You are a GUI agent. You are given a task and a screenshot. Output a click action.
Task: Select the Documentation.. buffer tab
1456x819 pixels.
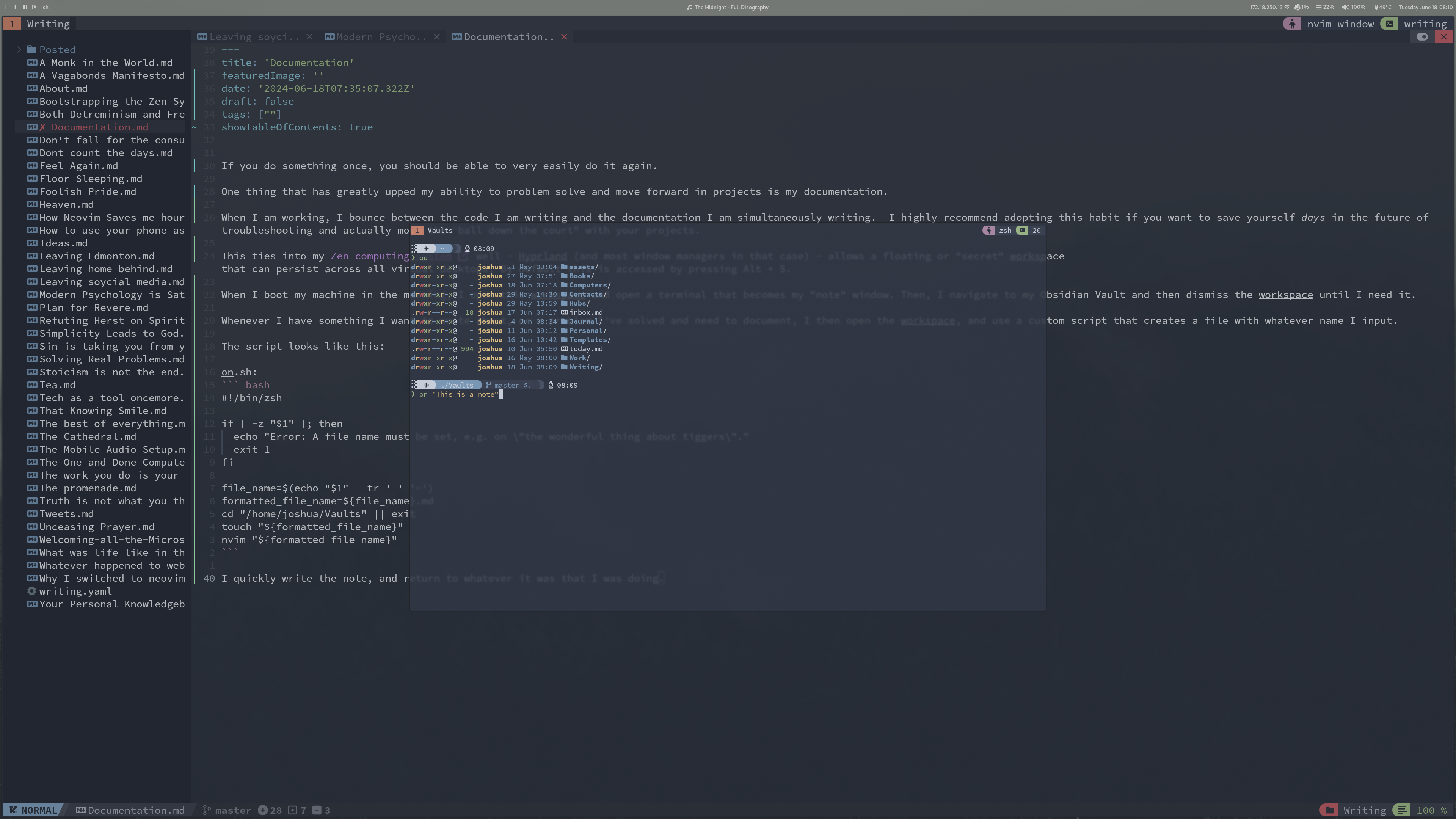point(509,37)
